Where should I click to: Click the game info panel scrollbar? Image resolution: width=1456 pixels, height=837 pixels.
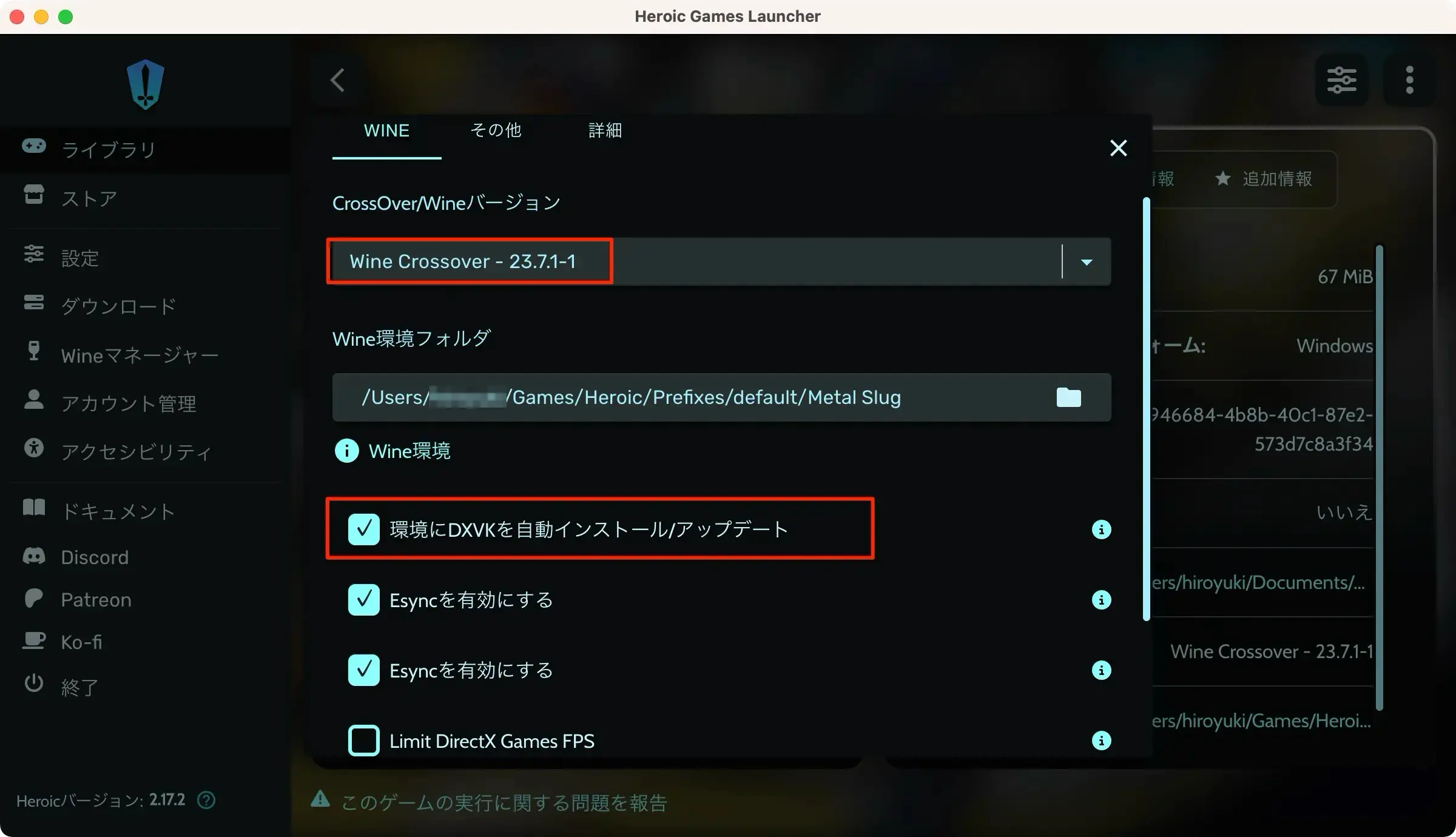[1379, 477]
